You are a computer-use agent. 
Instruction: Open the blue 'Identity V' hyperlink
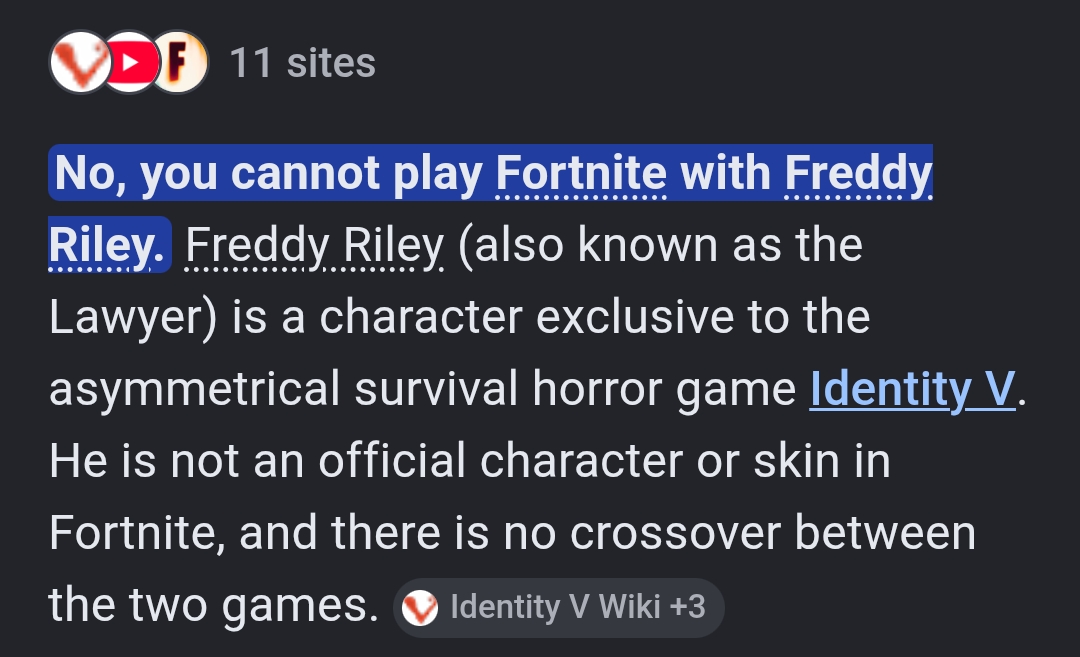click(912, 389)
